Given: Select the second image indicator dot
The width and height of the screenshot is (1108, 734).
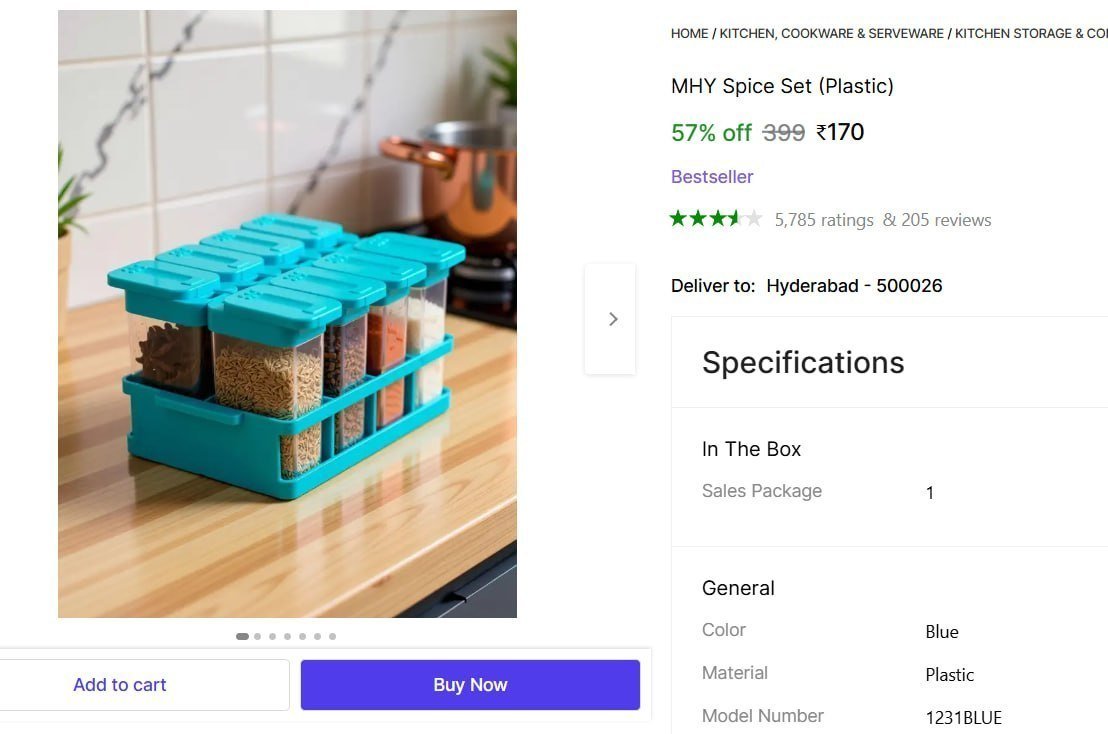Looking at the screenshot, I should 257,636.
